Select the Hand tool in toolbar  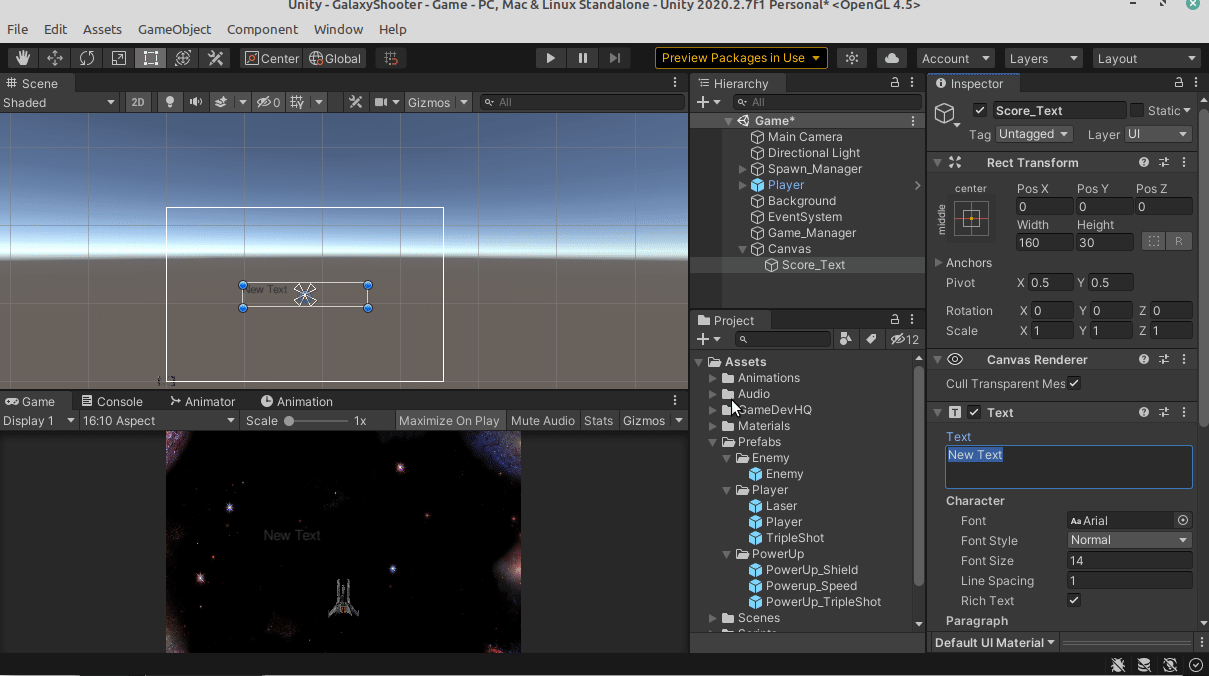(x=23, y=58)
